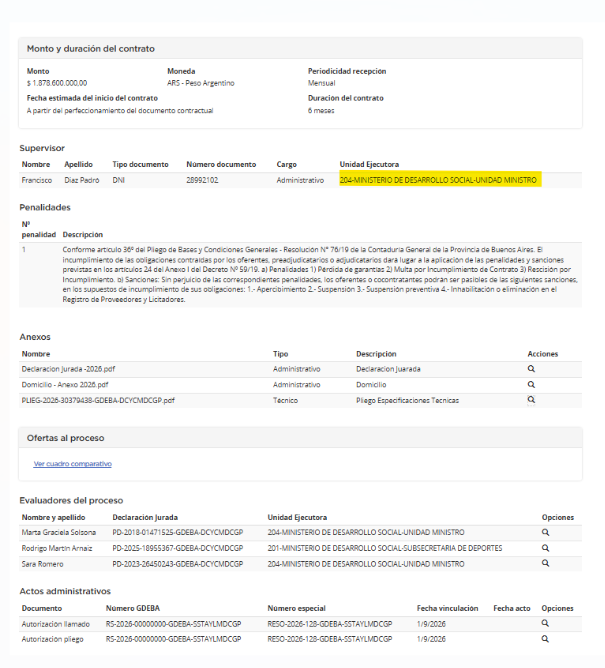Click A partir del perfeccionamiento start date text

click(x=120, y=111)
